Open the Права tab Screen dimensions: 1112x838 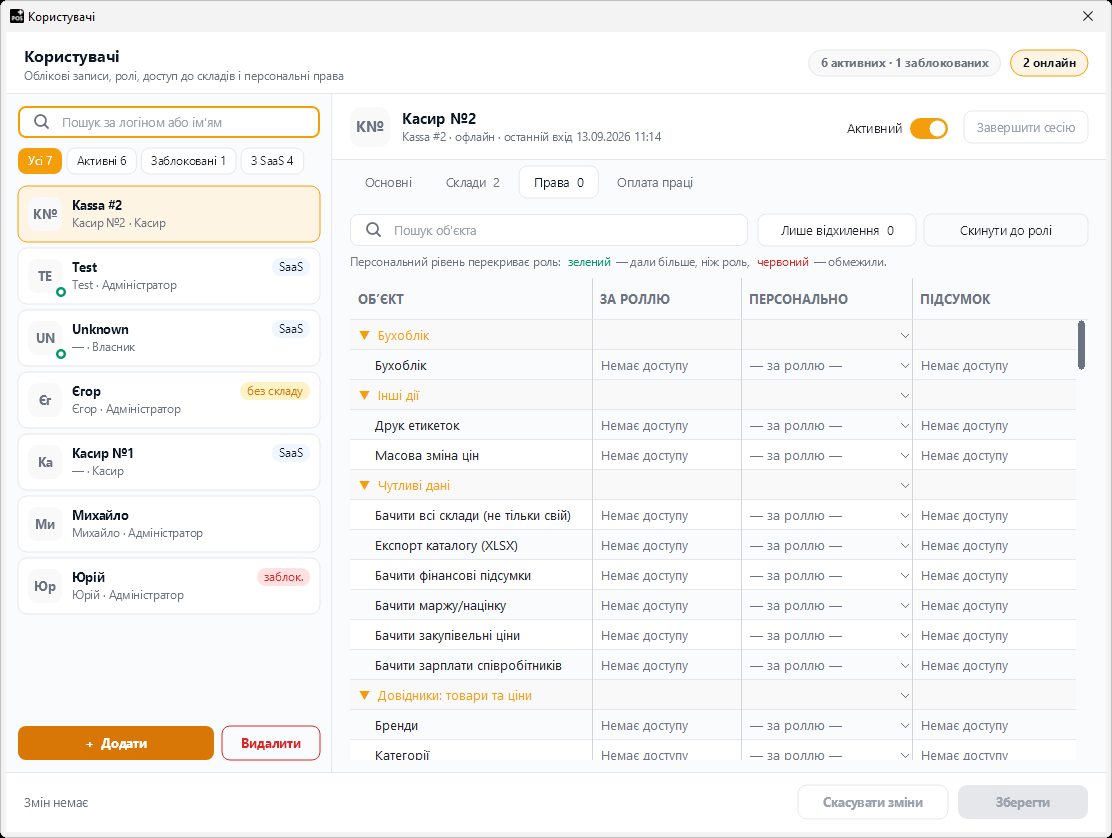(559, 182)
